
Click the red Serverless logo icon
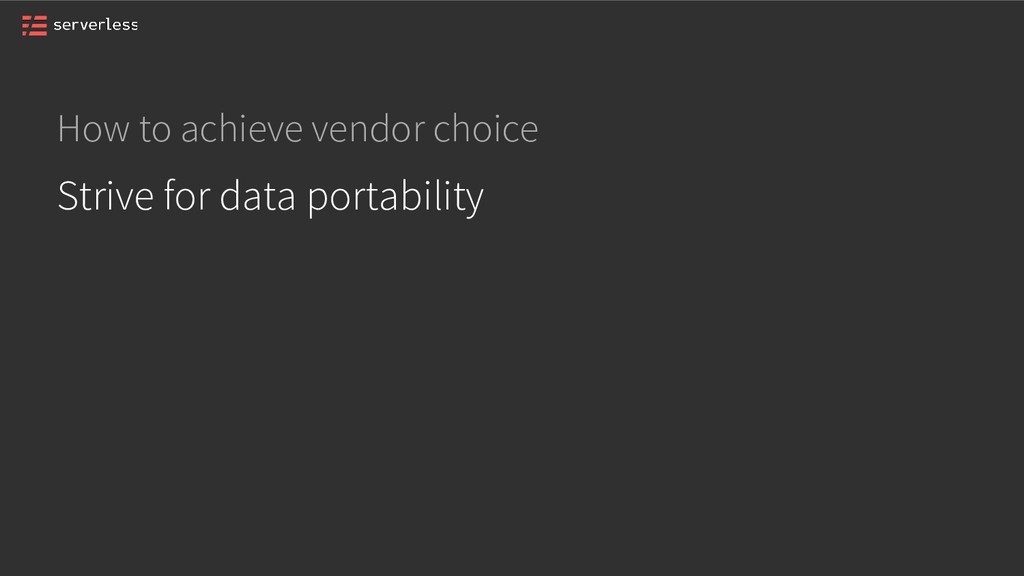(34, 25)
